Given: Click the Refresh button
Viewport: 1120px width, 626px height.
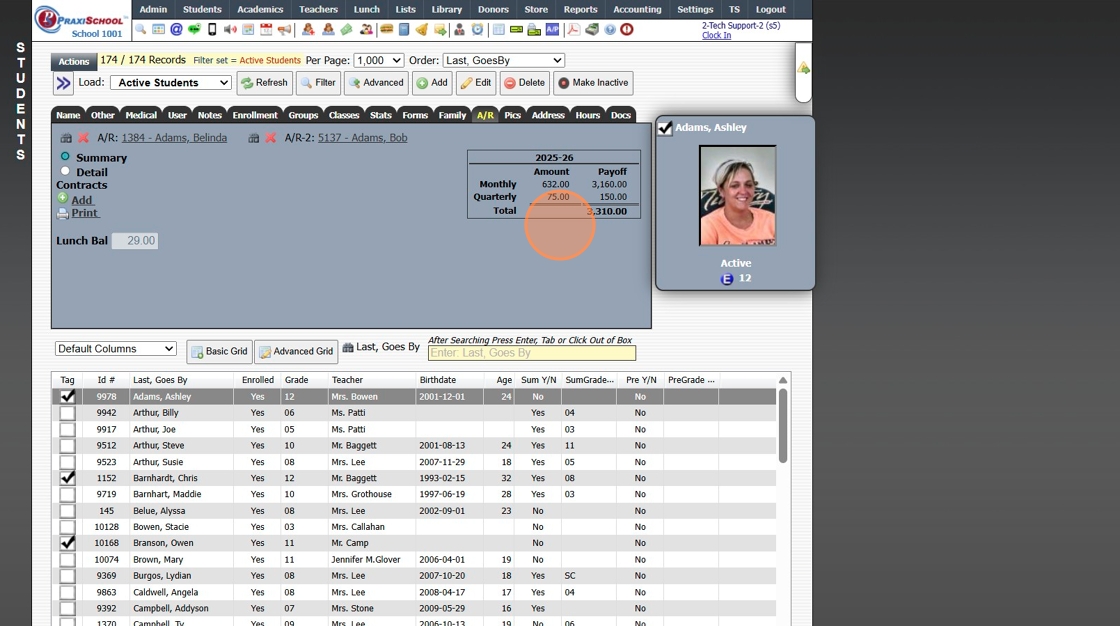Looking at the screenshot, I should click(x=264, y=83).
